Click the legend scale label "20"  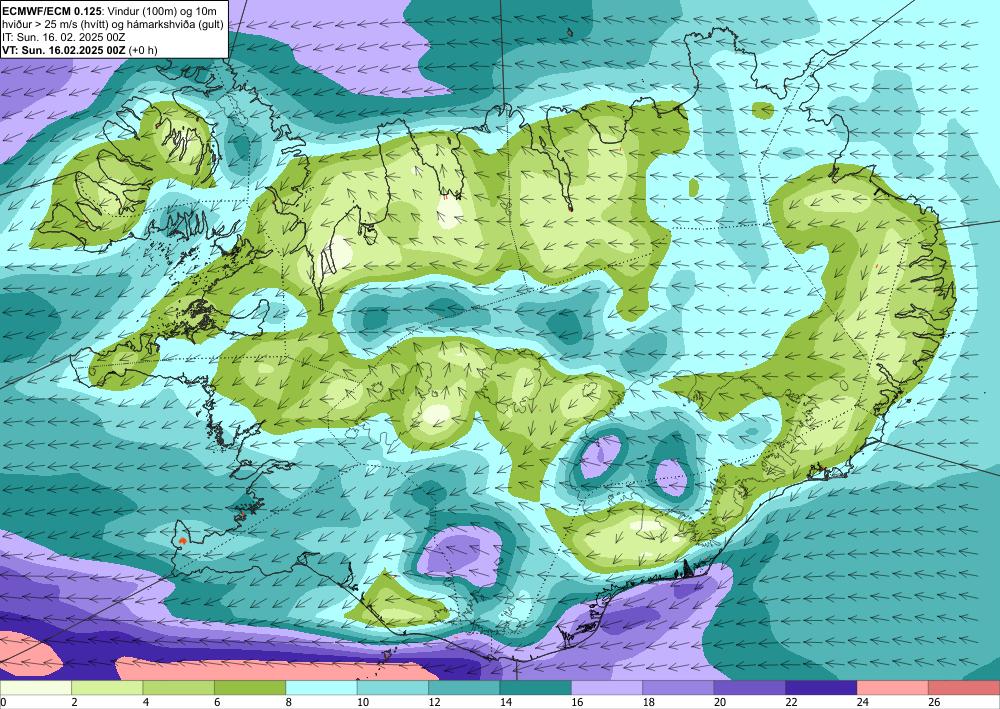(720, 702)
